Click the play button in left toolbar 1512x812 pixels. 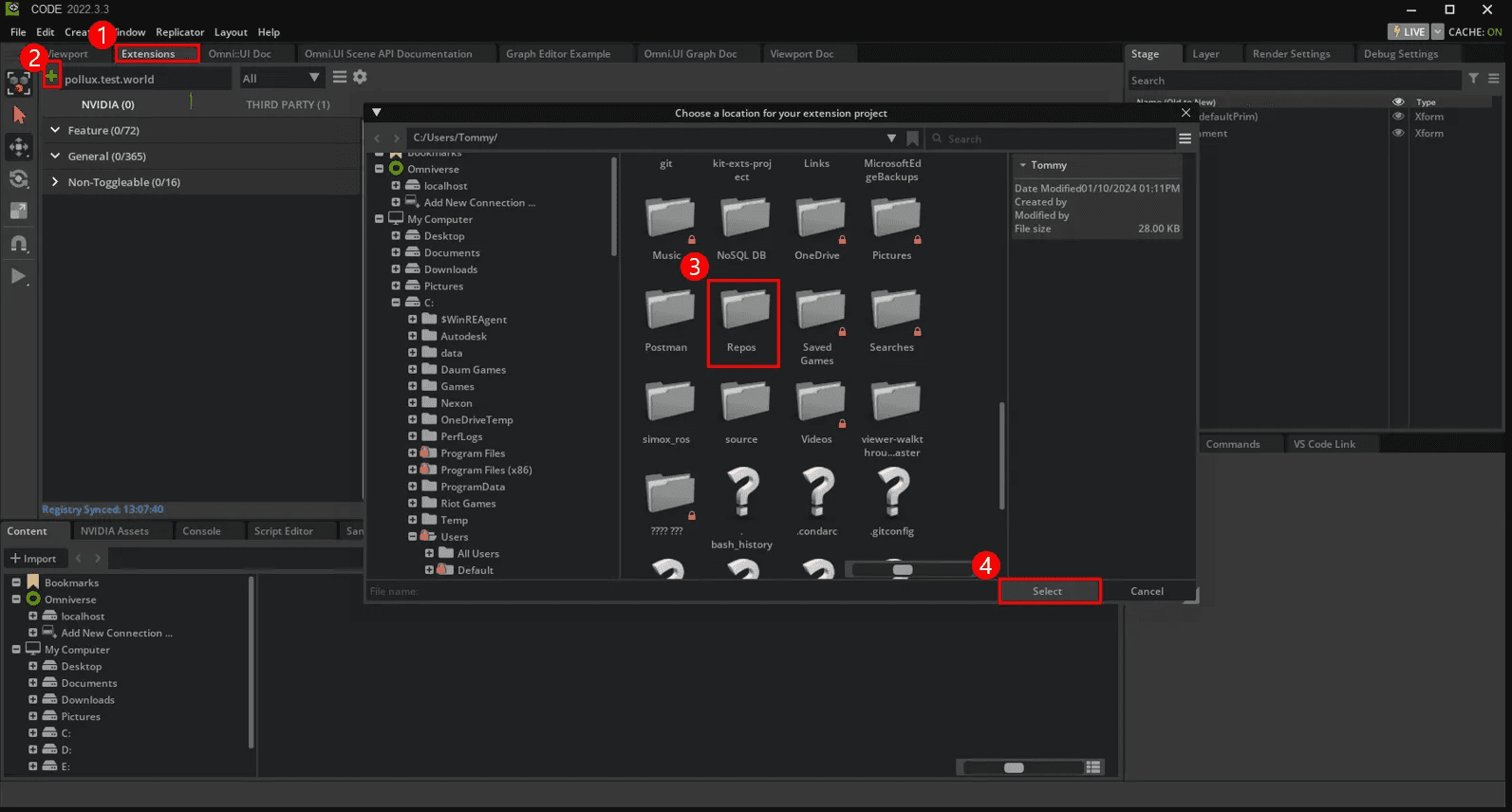click(x=18, y=276)
